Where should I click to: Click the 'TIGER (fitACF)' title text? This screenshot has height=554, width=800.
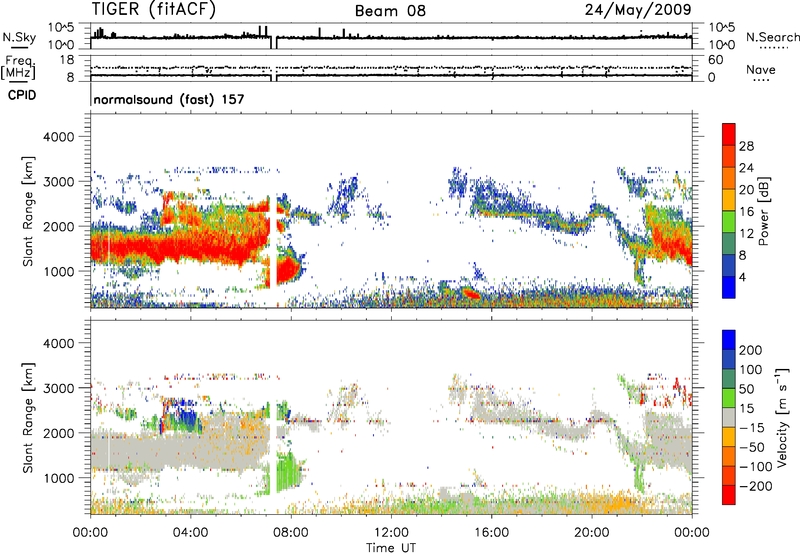(154, 9)
